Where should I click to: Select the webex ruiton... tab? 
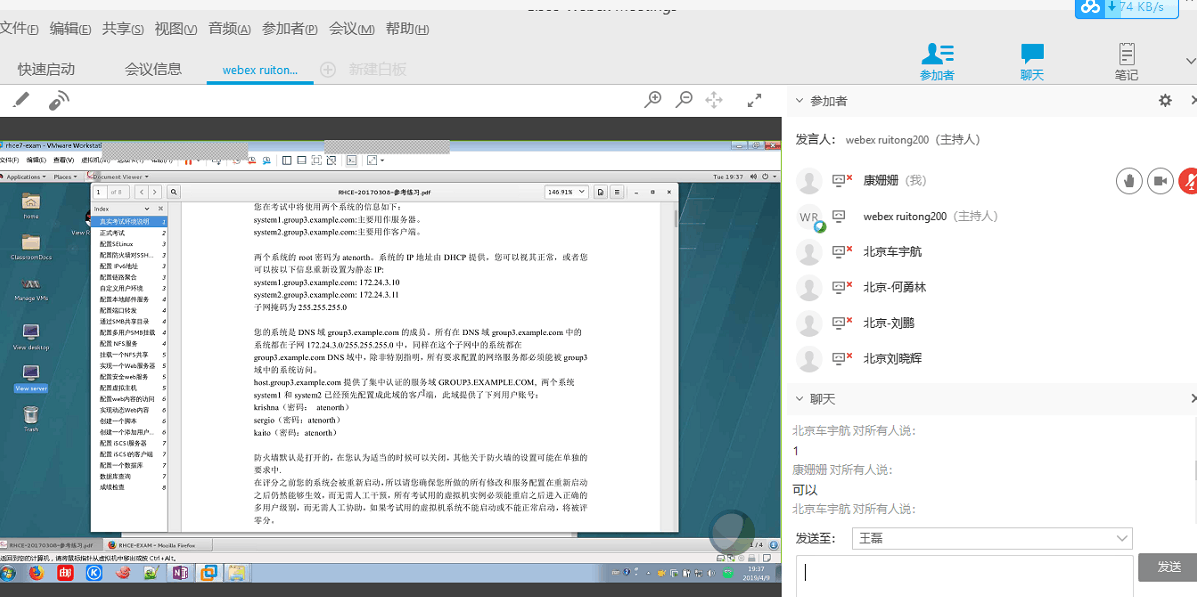pyautogui.click(x=260, y=69)
